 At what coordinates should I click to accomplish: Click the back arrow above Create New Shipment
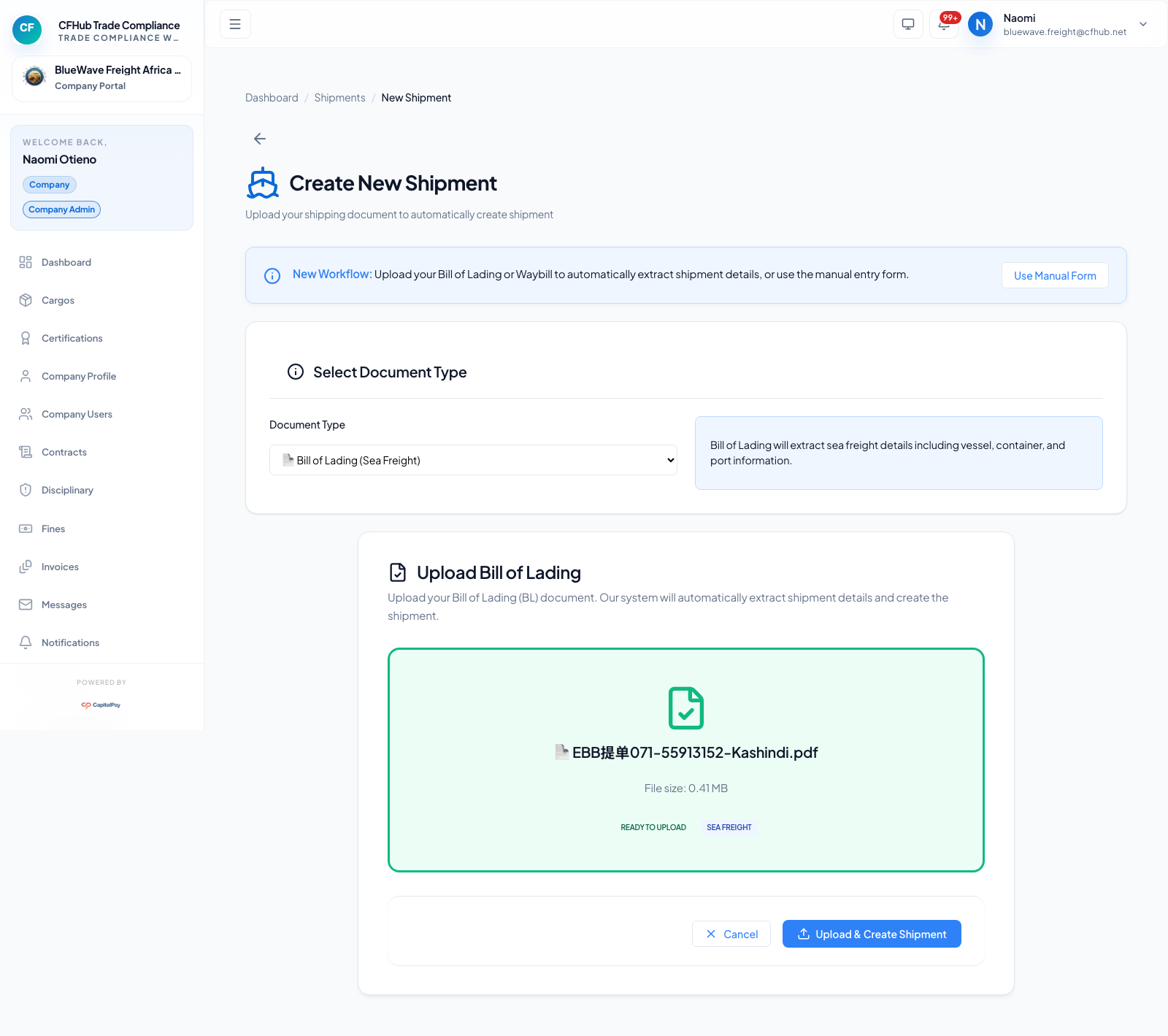coord(259,139)
